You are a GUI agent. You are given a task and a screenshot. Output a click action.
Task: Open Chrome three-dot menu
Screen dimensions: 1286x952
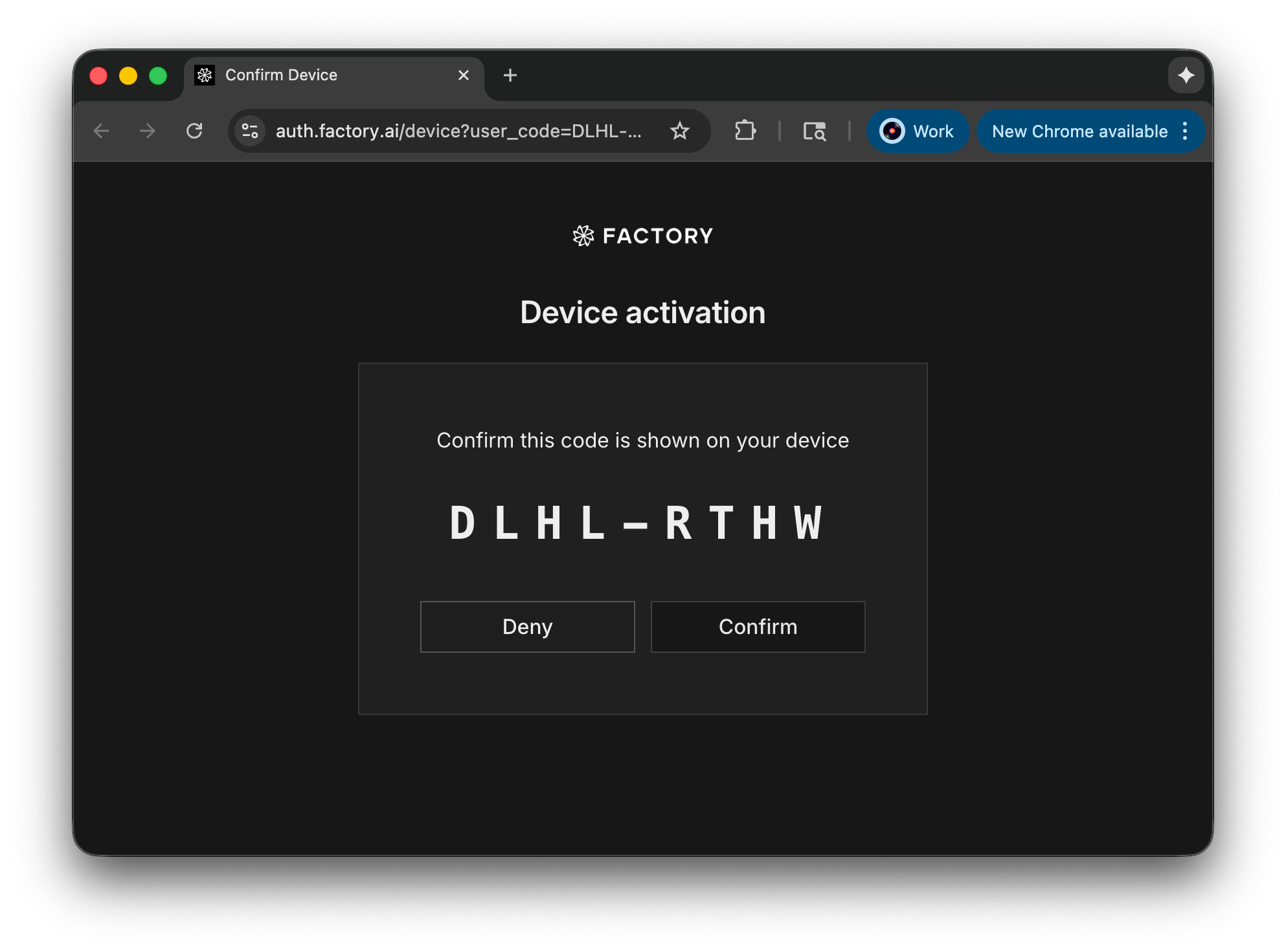point(1185,131)
